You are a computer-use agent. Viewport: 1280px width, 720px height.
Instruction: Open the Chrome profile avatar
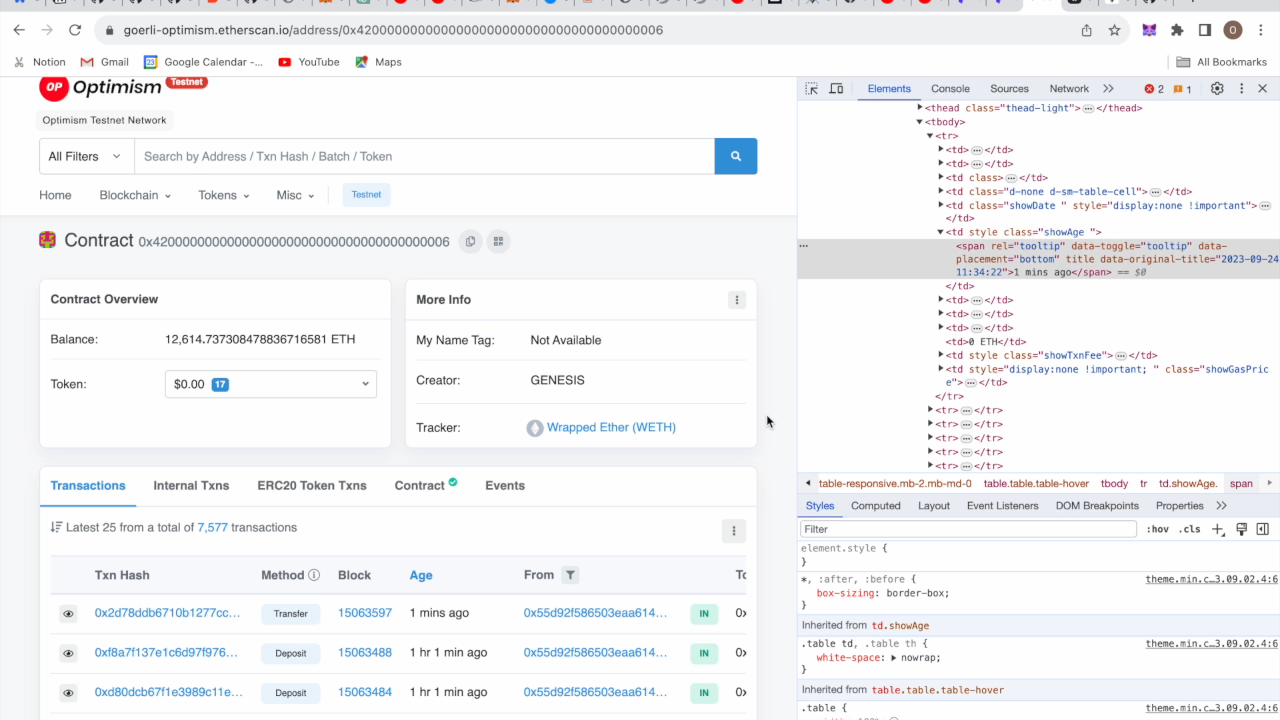pyautogui.click(x=1233, y=30)
